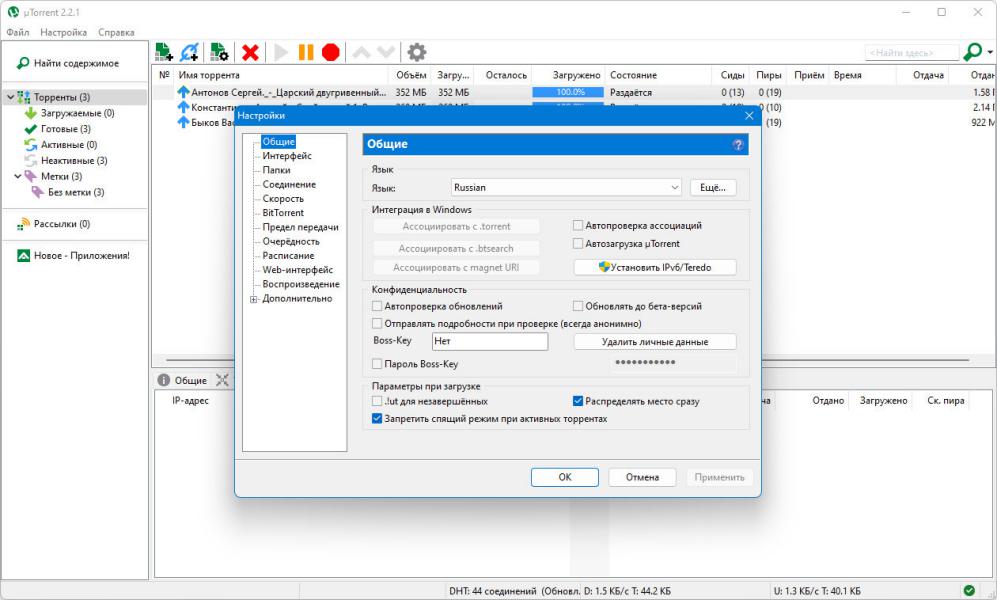997x600 pixels.
Task: Enable 'Отправлять подробности при проверке' checkbox
Action: (x=377, y=324)
